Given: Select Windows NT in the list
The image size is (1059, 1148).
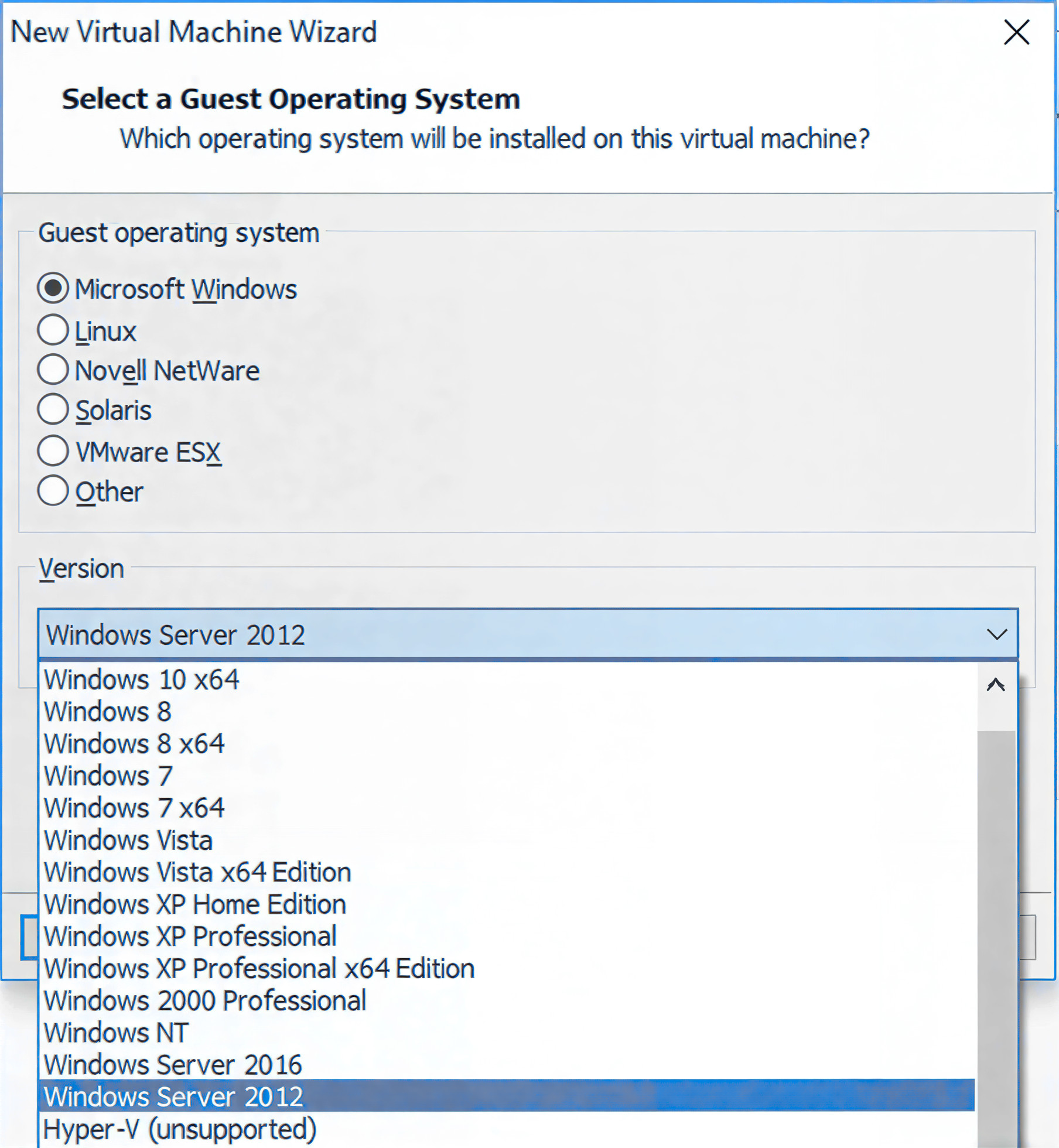Looking at the screenshot, I should coord(116,1033).
